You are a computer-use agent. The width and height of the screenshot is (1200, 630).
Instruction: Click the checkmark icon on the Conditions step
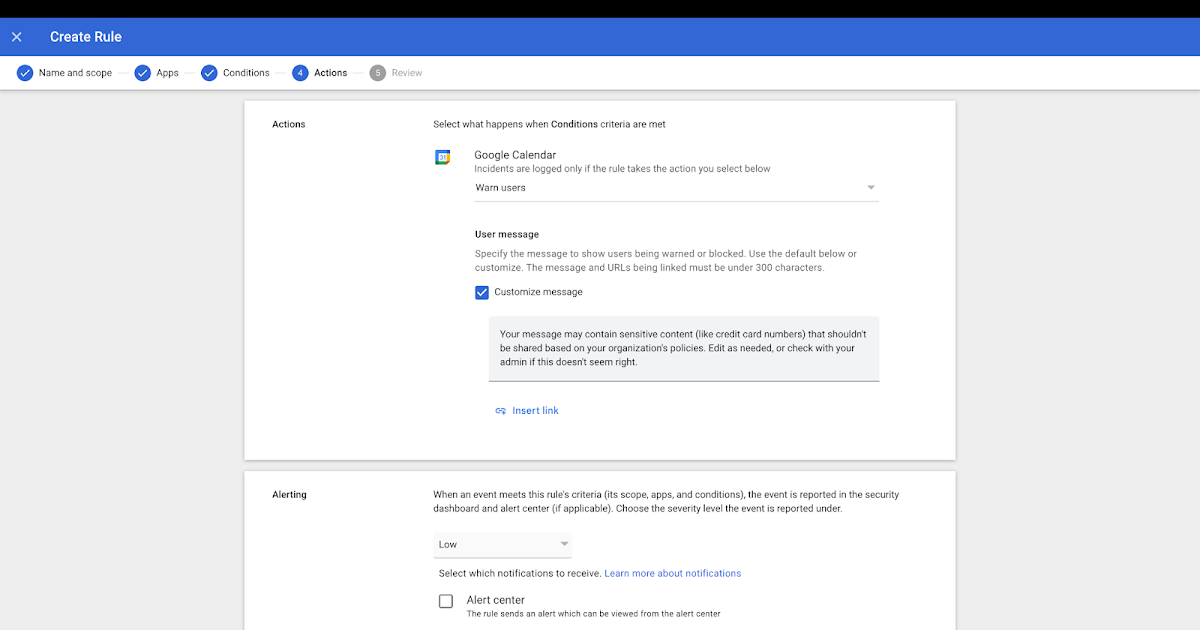[x=209, y=72]
